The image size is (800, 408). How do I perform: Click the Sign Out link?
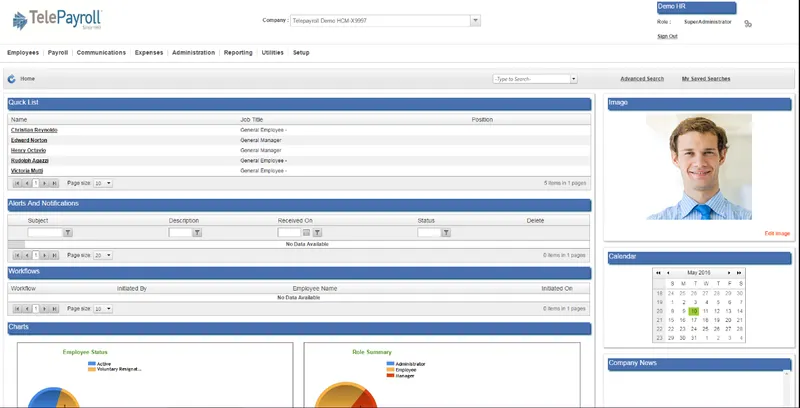point(667,36)
